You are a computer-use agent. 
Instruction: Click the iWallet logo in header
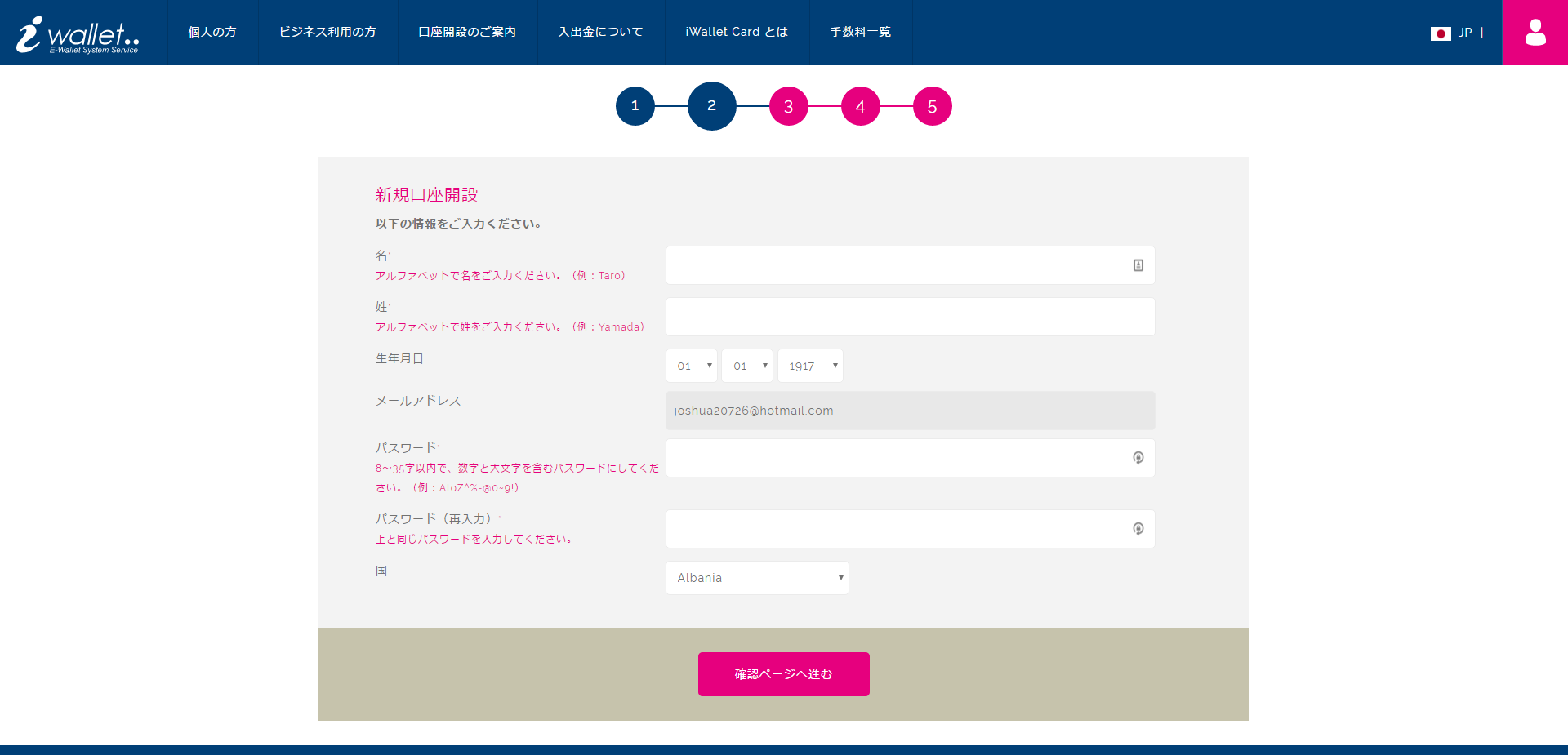click(78, 34)
